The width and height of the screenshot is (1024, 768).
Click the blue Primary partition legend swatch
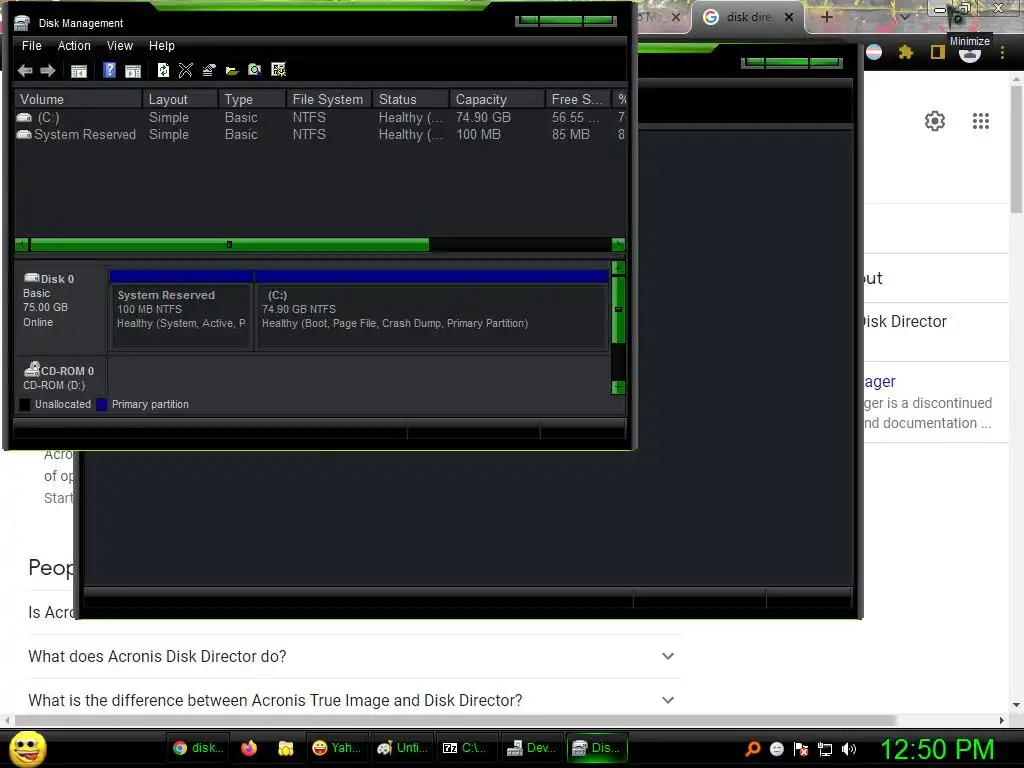(x=101, y=404)
